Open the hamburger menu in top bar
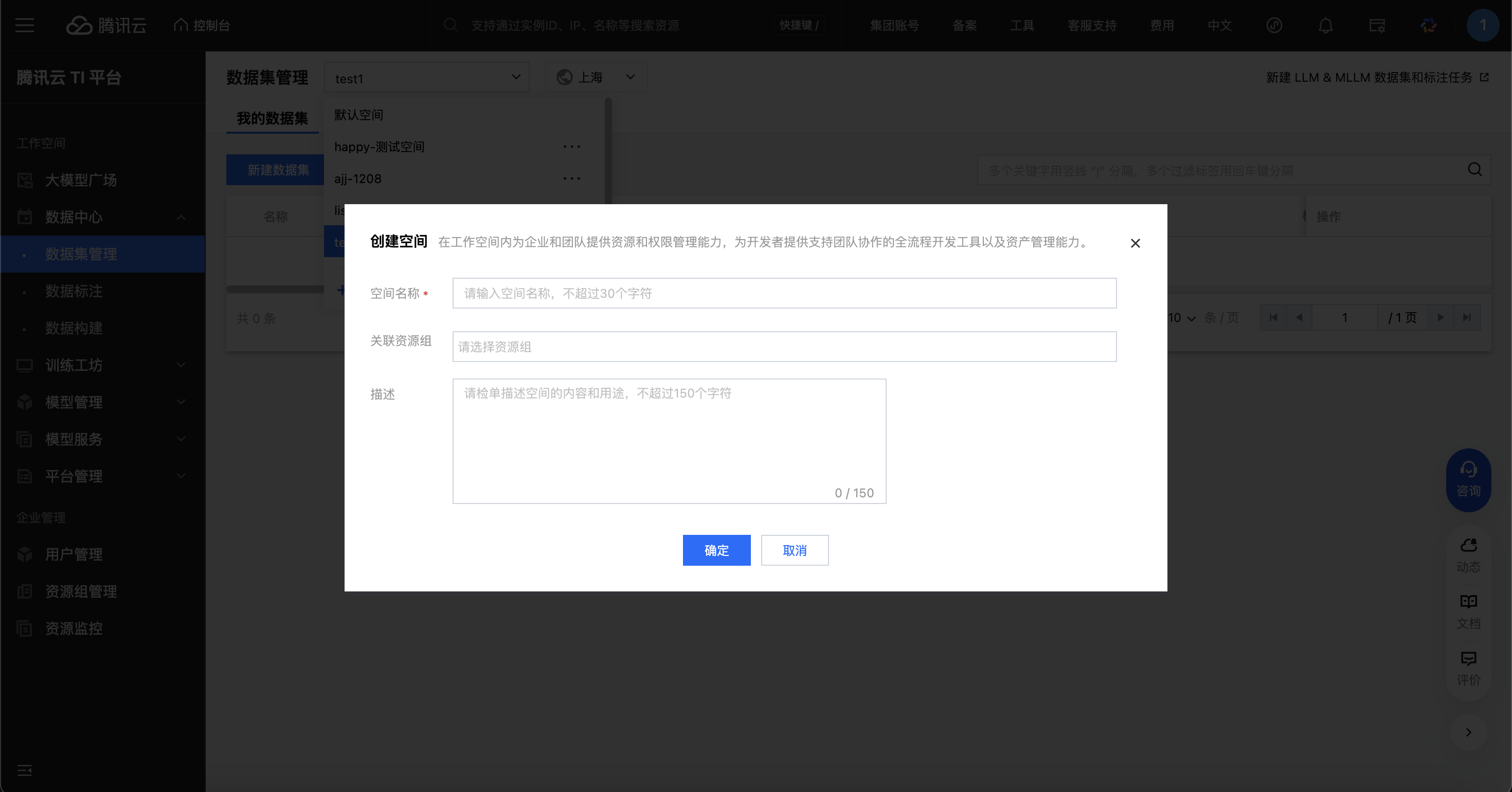 tap(25, 25)
